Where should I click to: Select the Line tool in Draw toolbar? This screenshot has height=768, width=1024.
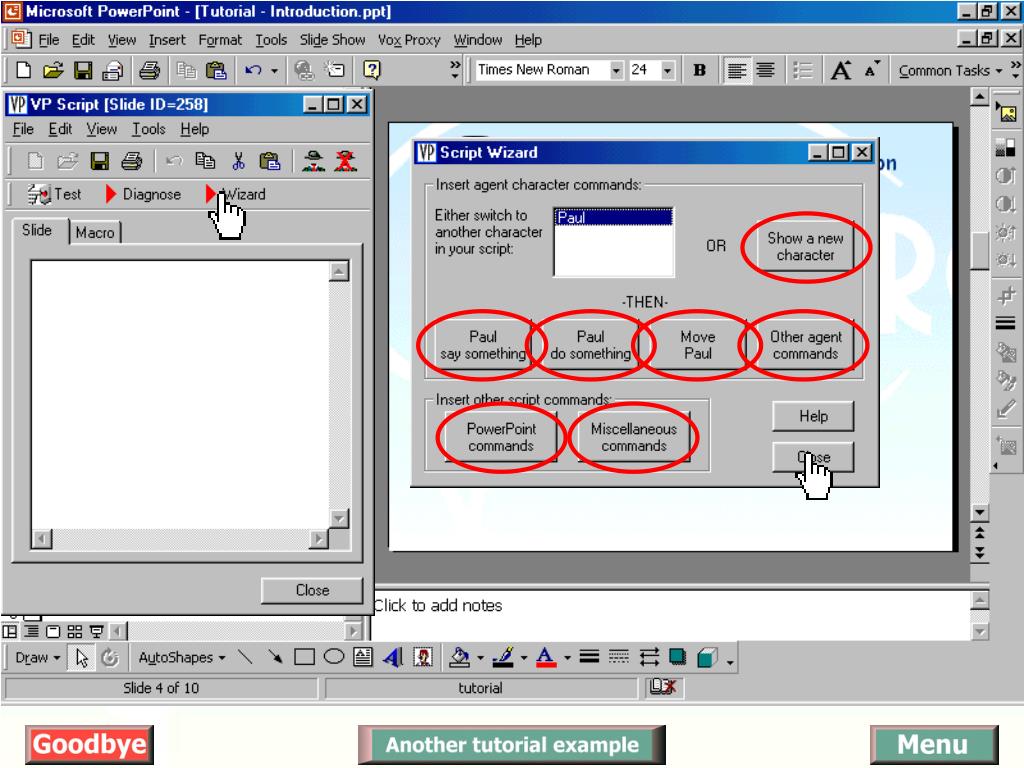pos(245,657)
